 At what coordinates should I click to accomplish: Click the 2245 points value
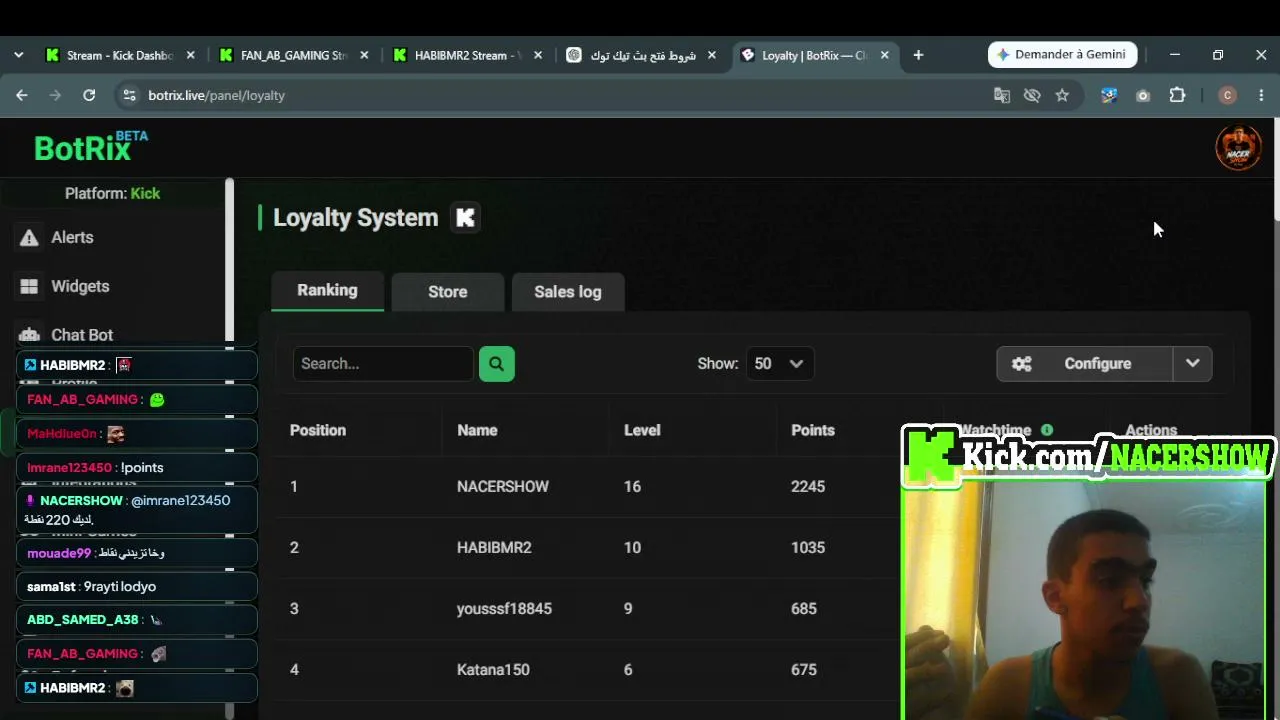click(x=808, y=487)
